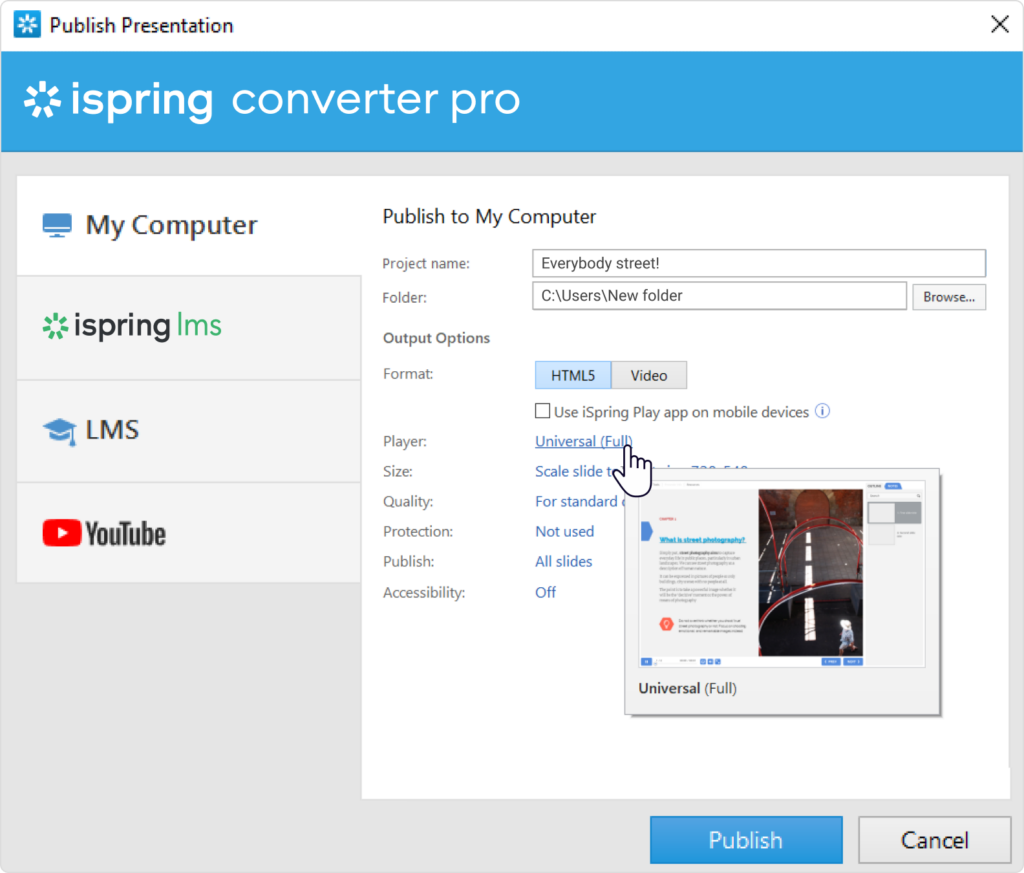Change the Not used protection setting
The image size is (1024, 873).
click(564, 532)
